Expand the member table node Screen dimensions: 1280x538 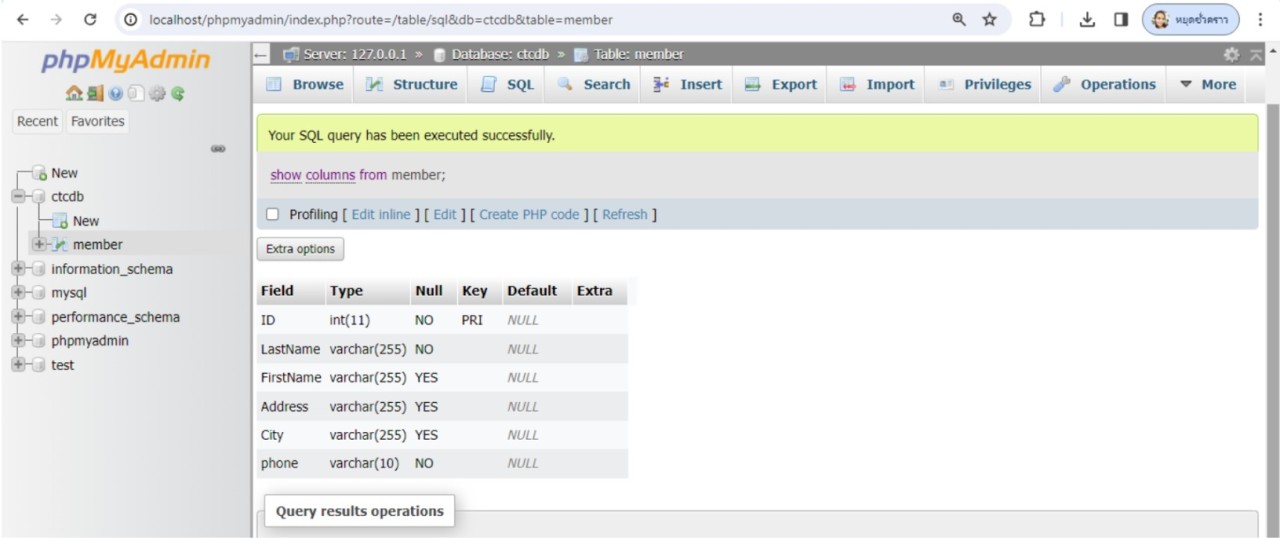[x=39, y=245]
